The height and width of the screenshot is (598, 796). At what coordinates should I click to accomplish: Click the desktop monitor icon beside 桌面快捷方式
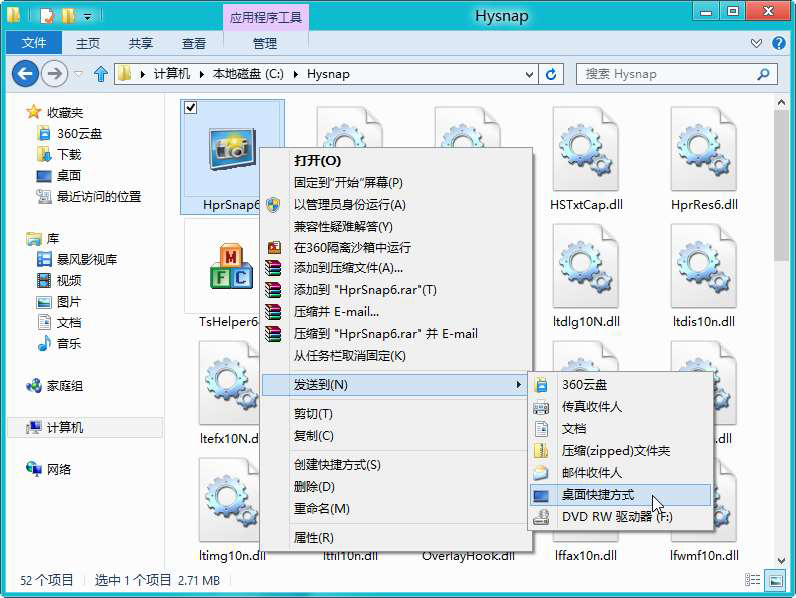pos(541,495)
